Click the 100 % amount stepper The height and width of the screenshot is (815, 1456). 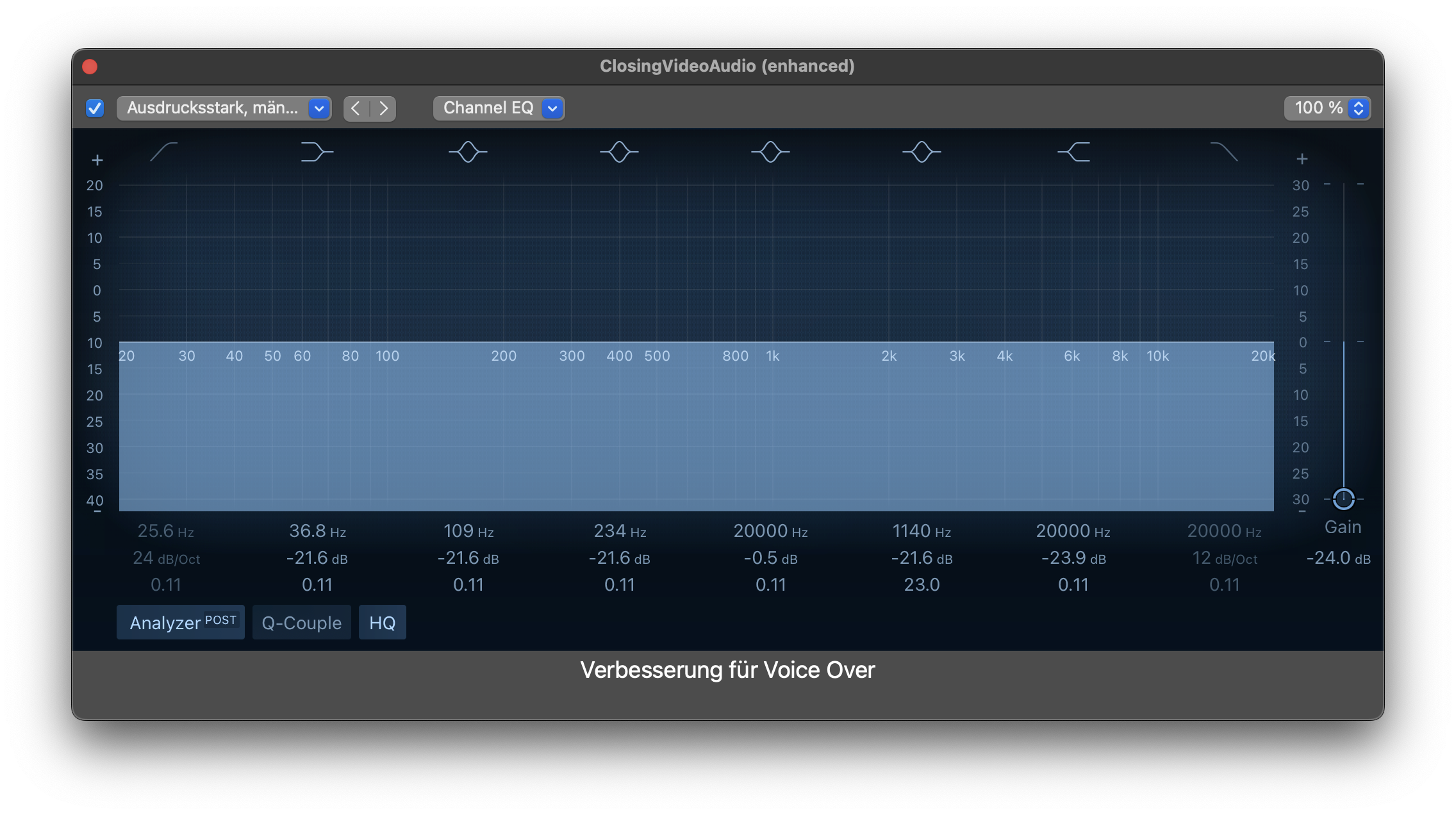tap(1358, 108)
